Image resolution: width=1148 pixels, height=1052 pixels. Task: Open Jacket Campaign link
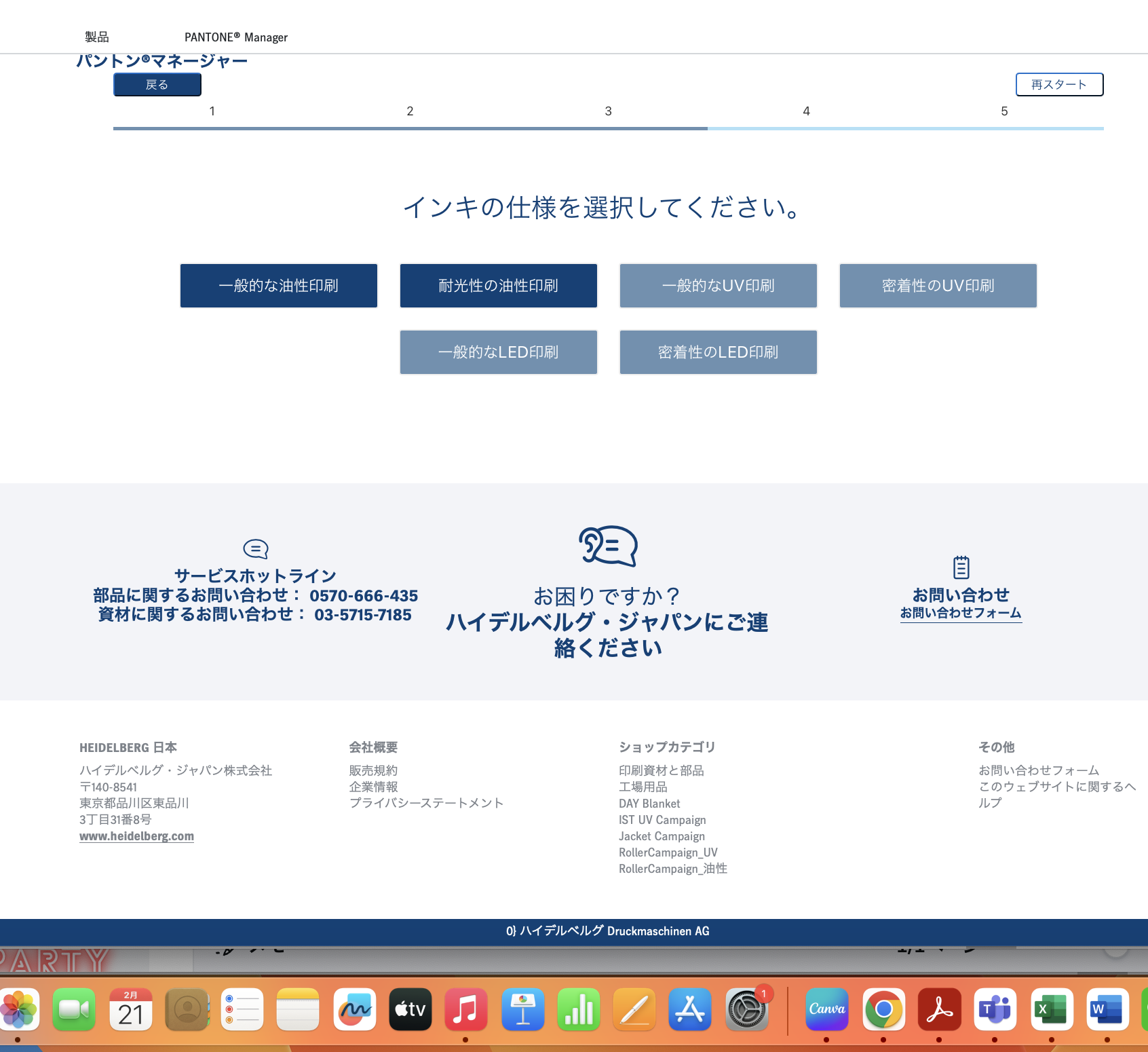tap(662, 836)
